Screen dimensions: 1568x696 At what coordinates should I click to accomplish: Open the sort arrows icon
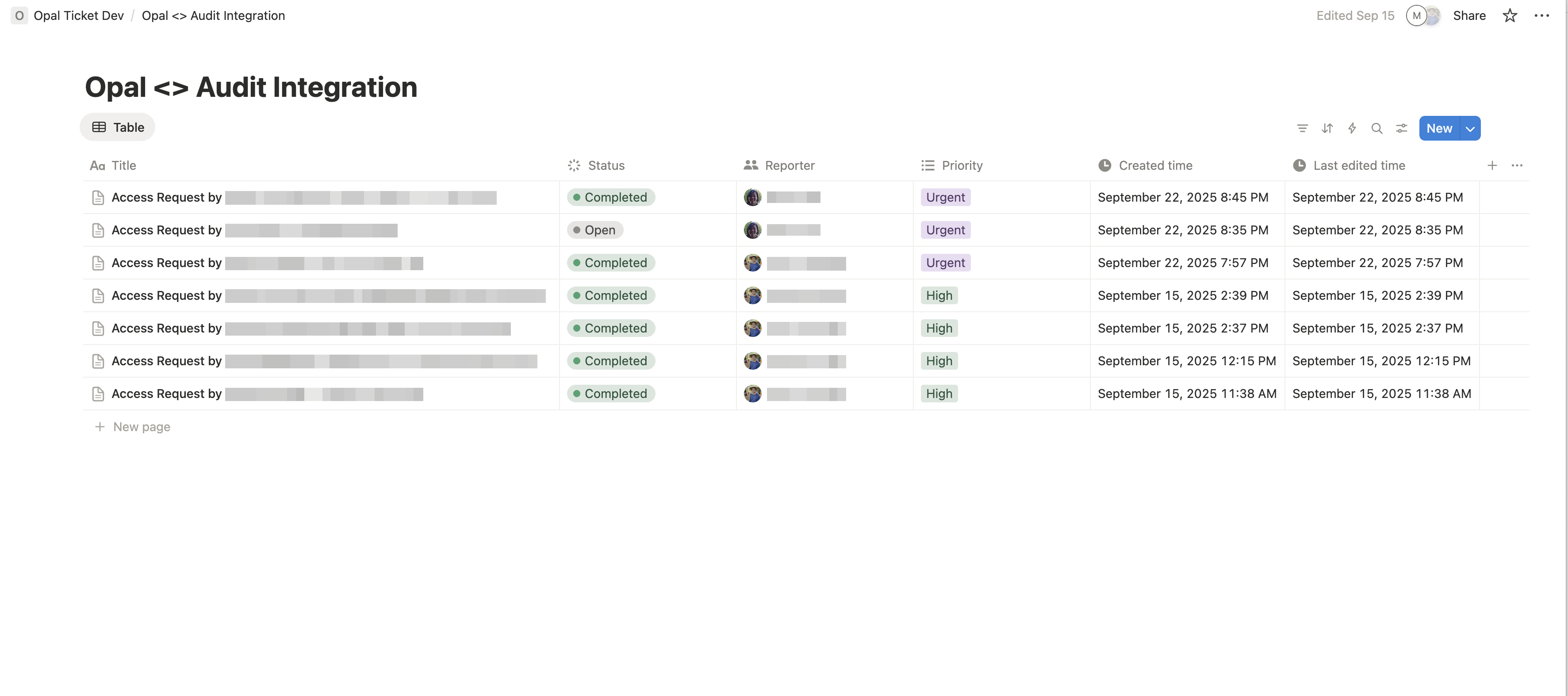coord(1327,128)
